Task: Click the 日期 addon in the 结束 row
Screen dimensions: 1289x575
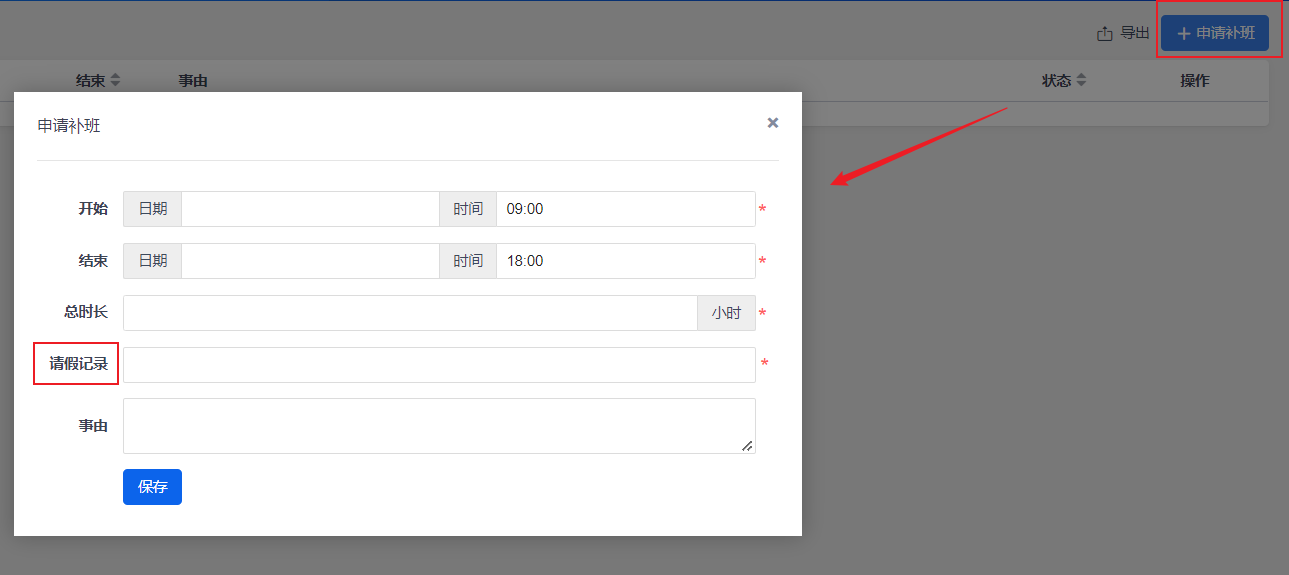Action: click(152, 261)
